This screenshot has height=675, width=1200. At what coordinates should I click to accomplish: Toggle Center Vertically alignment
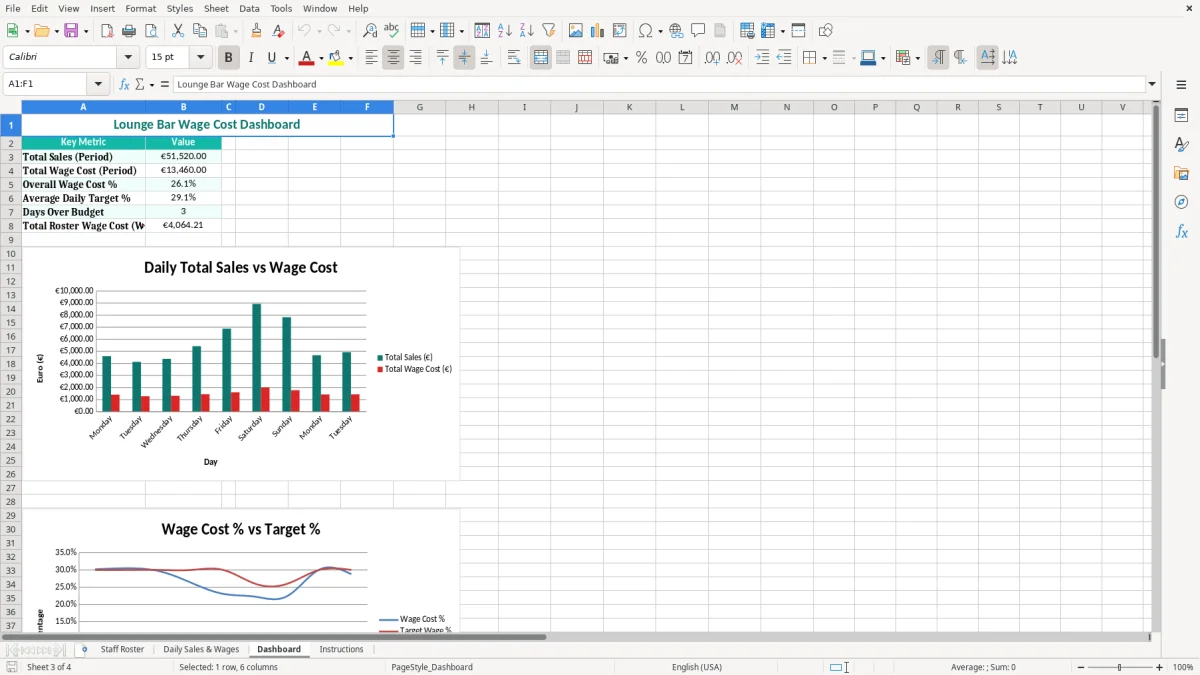[464, 58]
